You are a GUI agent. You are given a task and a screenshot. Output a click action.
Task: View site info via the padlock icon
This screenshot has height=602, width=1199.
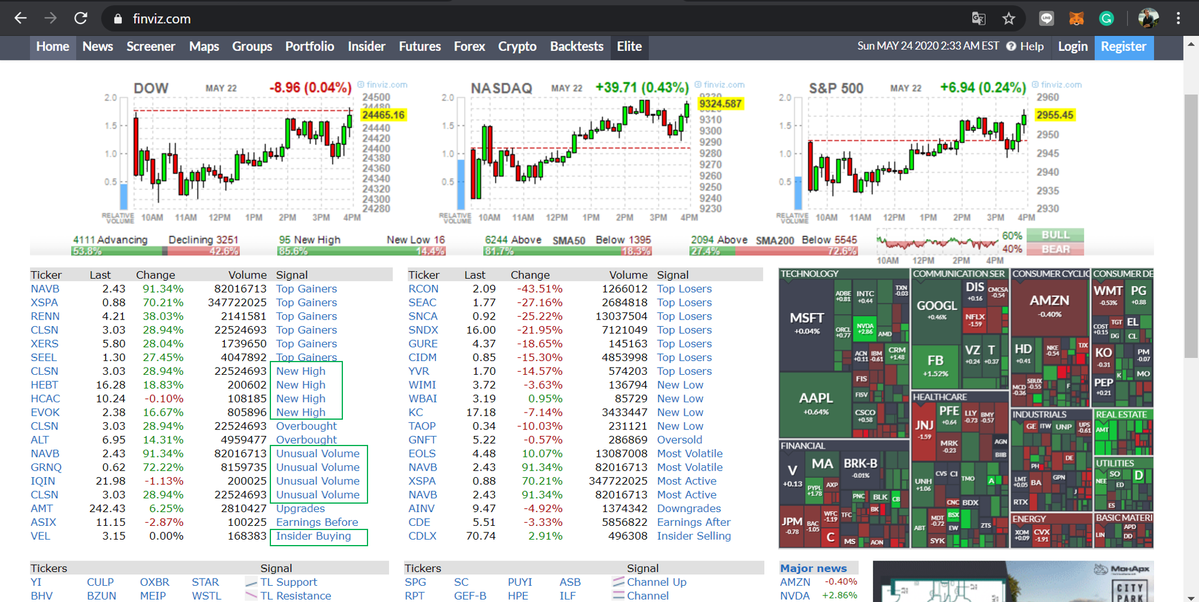[117, 18]
